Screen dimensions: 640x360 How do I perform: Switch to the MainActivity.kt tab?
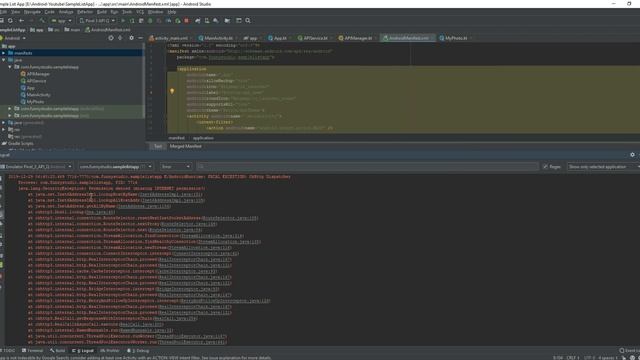click(x=218, y=38)
